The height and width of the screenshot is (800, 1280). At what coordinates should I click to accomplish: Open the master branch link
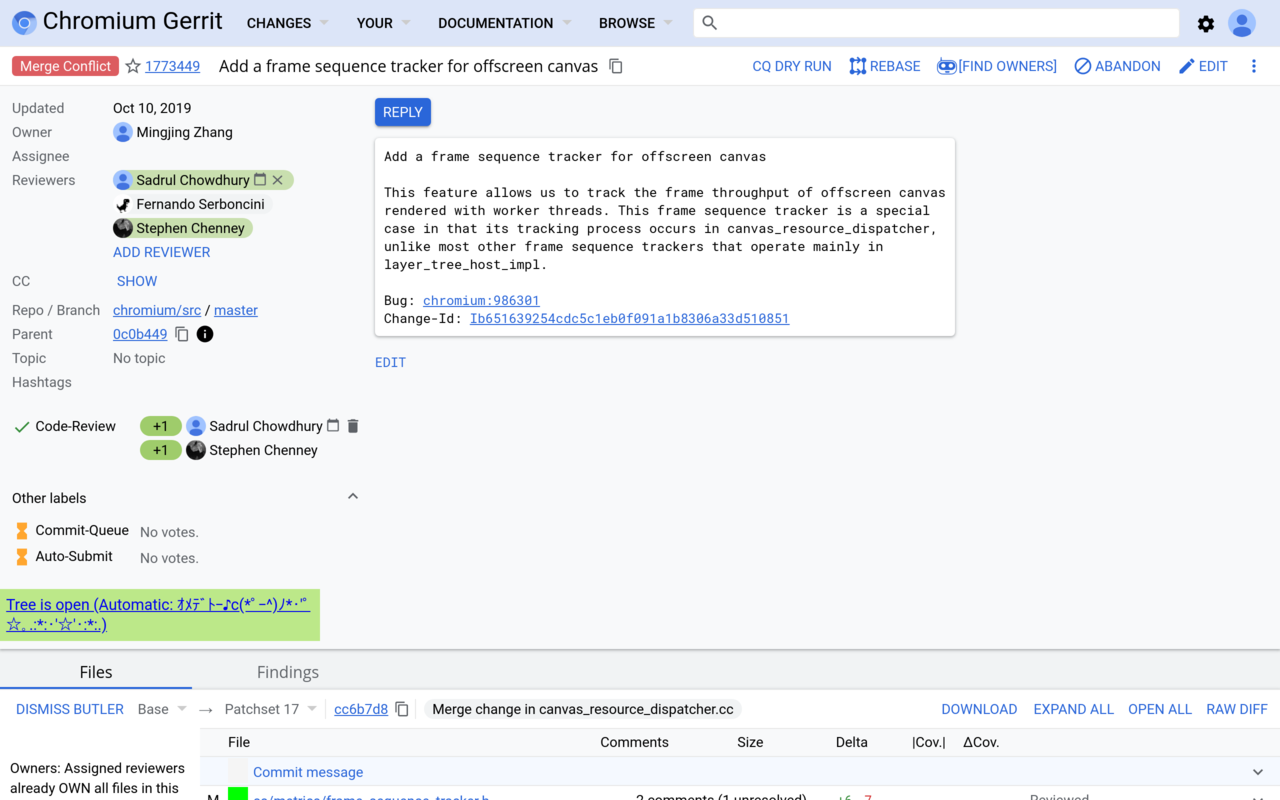click(236, 310)
